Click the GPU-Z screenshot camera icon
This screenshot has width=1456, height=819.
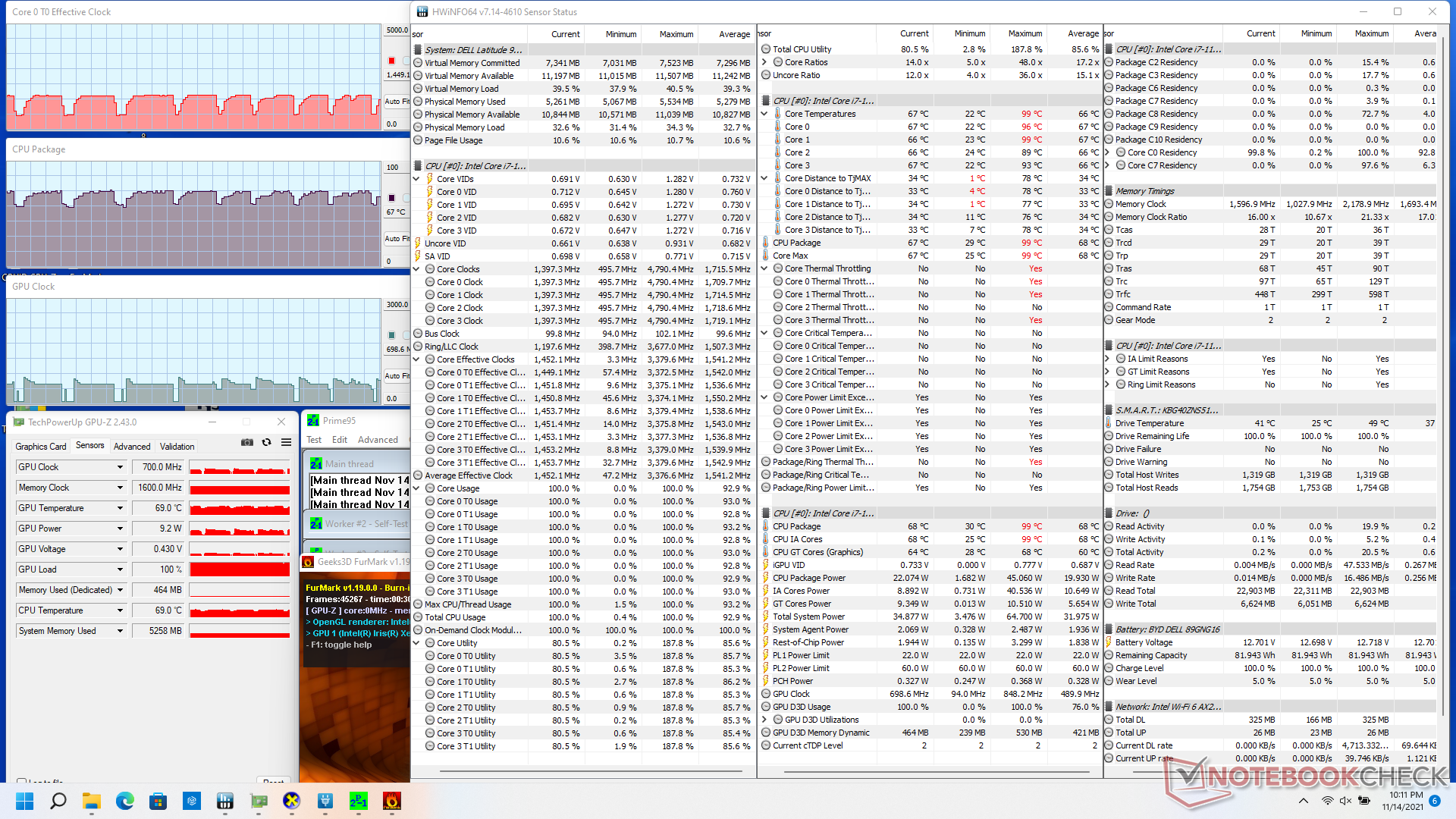247,443
